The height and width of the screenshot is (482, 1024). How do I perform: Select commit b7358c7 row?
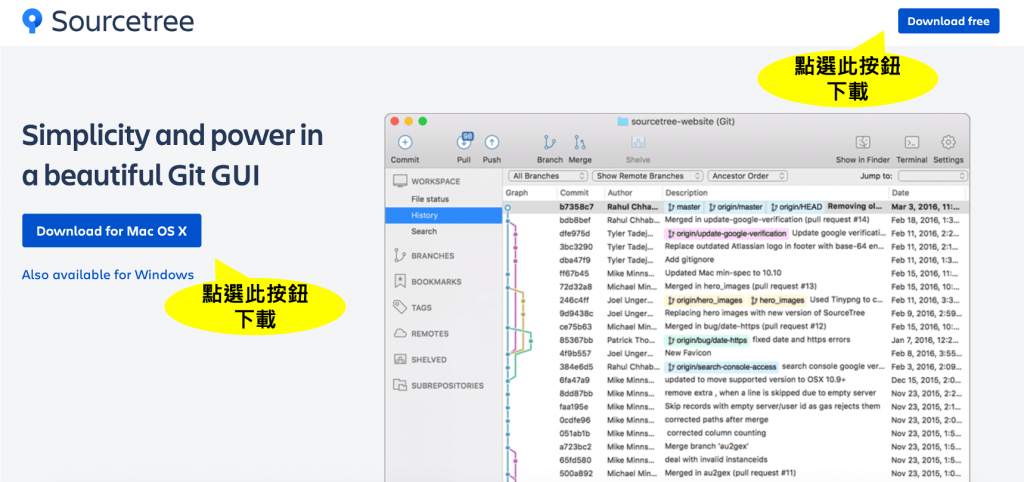(x=736, y=206)
